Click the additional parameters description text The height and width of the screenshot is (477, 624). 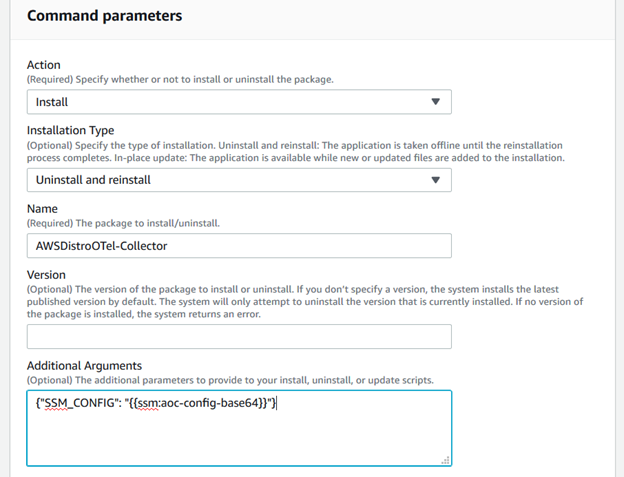tap(230, 380)
